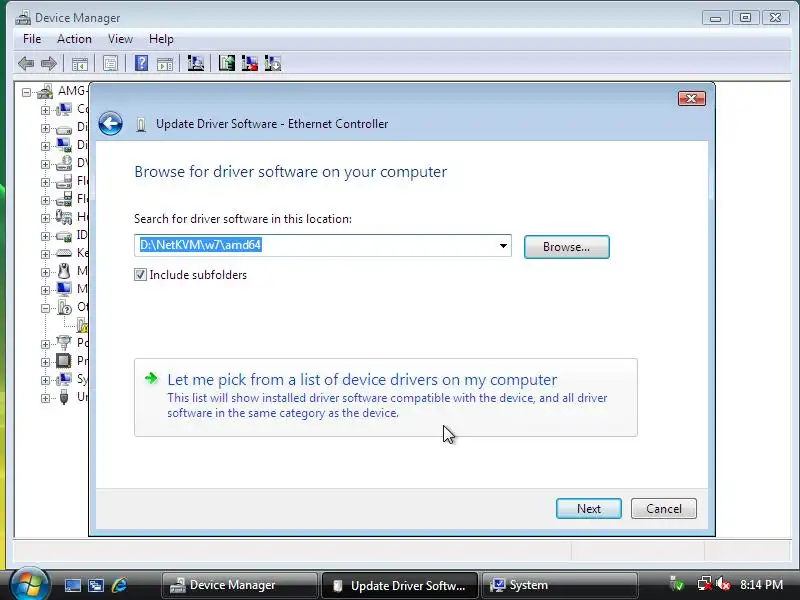The width and height of the screenshot is (800, 600).
Task: Open the File menu
Action: click(x=32, y=39)
